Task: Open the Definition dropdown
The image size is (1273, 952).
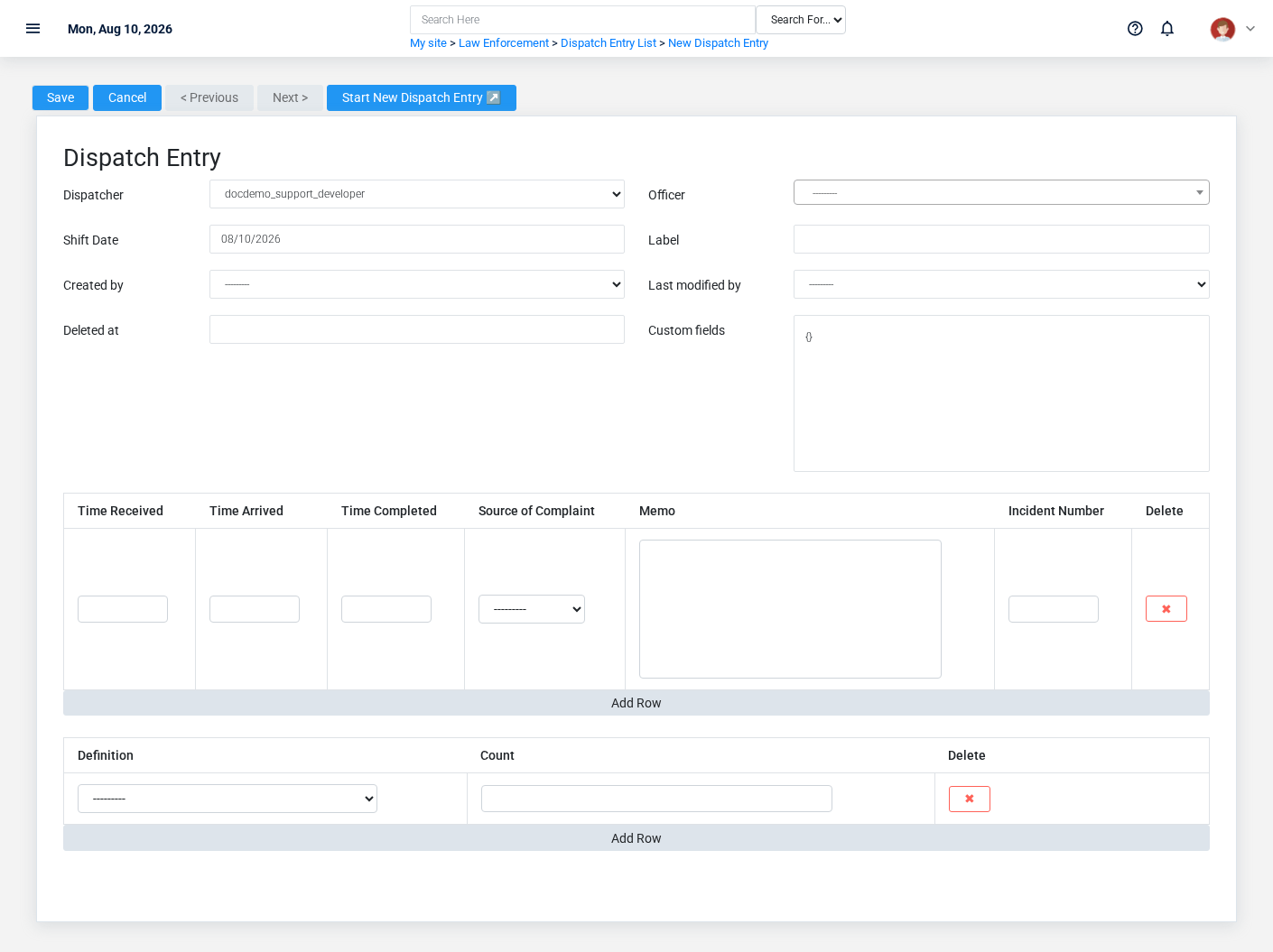Action: coord(228,799)
